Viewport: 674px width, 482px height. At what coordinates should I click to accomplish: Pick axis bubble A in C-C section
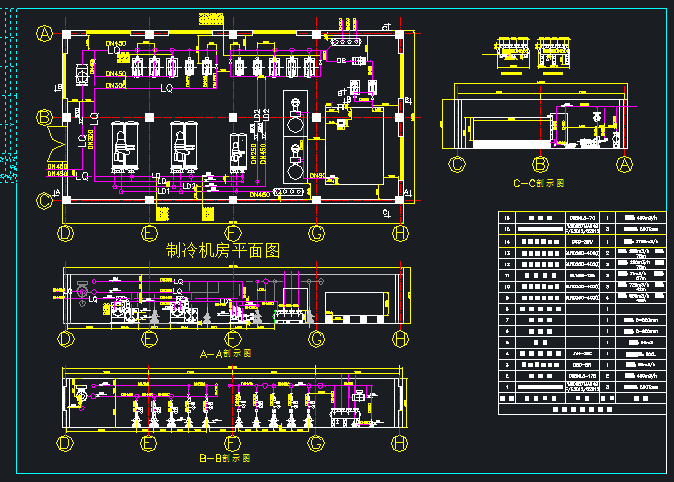pos(624,164)
